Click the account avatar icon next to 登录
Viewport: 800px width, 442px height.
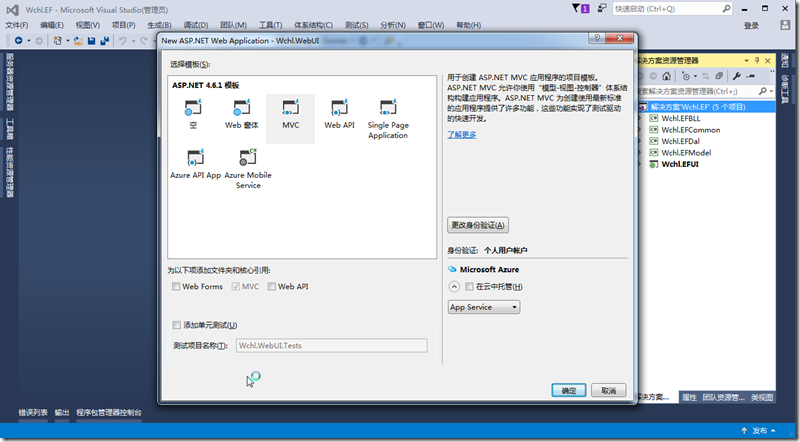click(785, 25)
